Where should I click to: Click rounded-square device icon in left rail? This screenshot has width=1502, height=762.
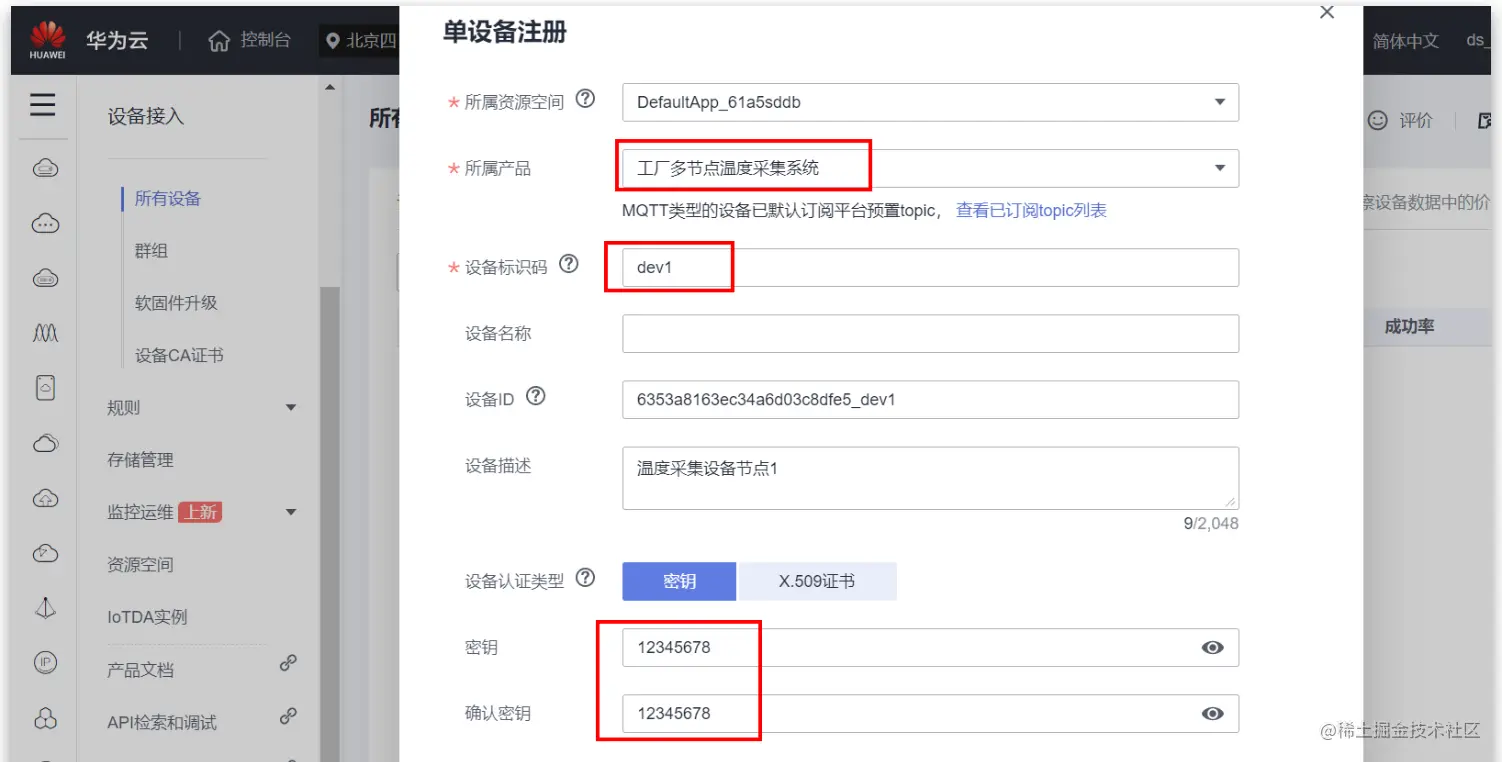click(45, 387)
